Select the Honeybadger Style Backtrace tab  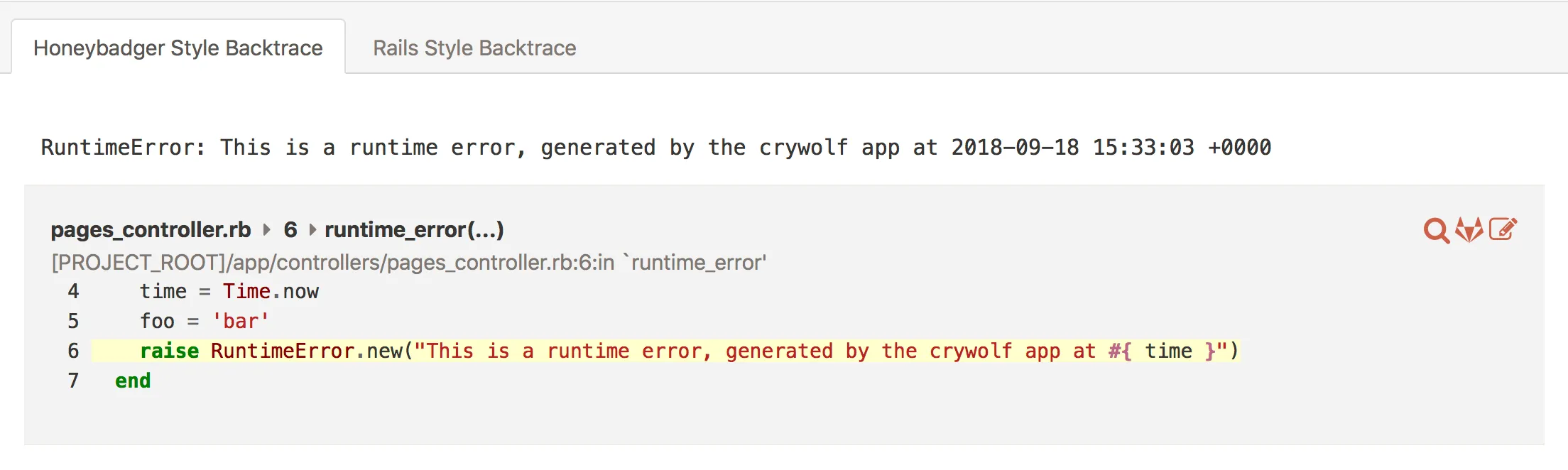click(178, 48)
